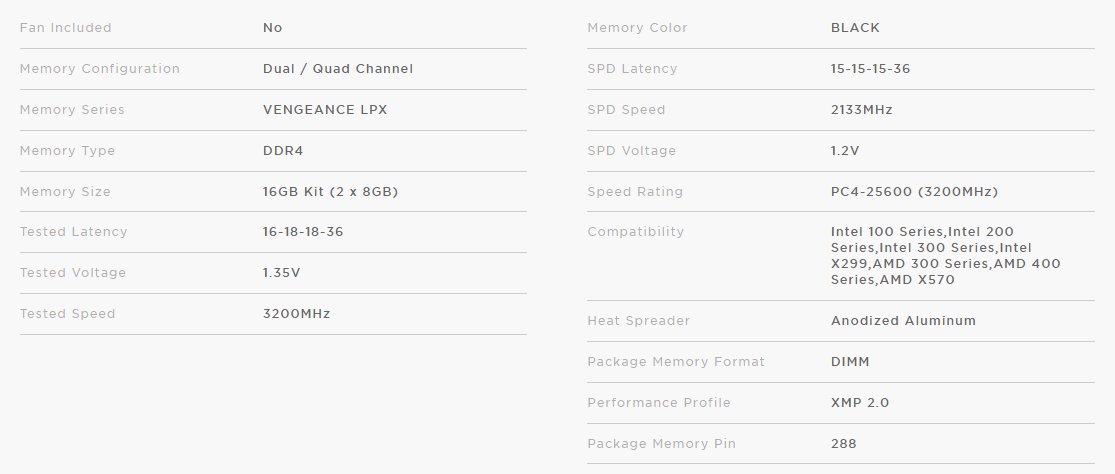Click the "XMP 2.0" performance profile value

click(859, 403)
